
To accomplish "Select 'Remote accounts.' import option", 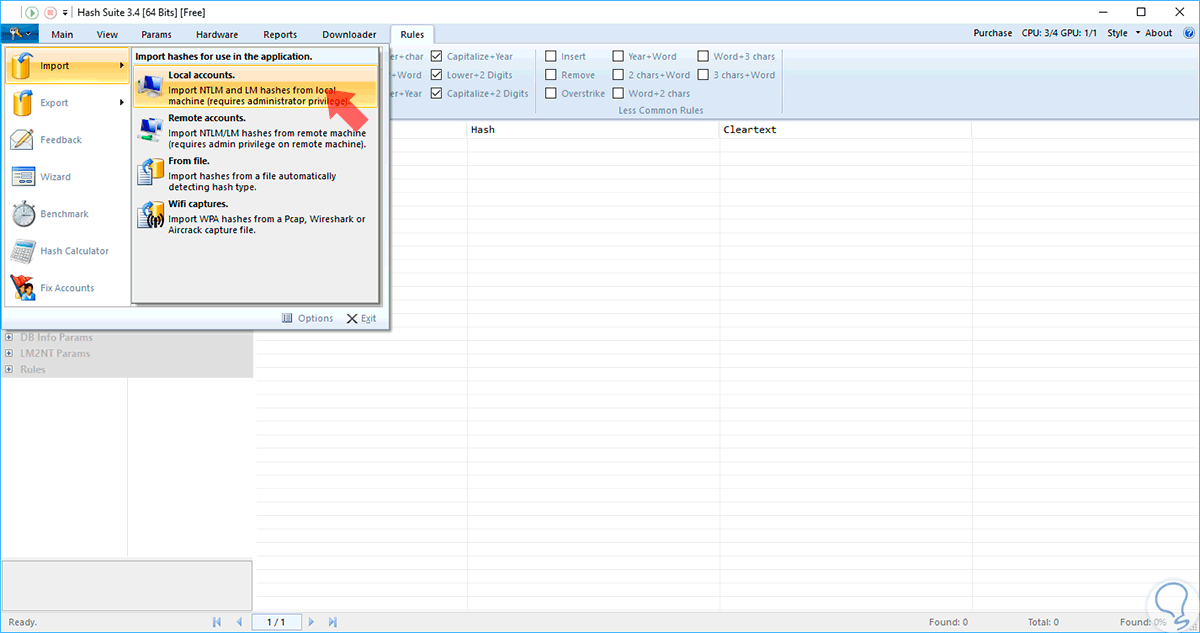I will click(256, 131).
